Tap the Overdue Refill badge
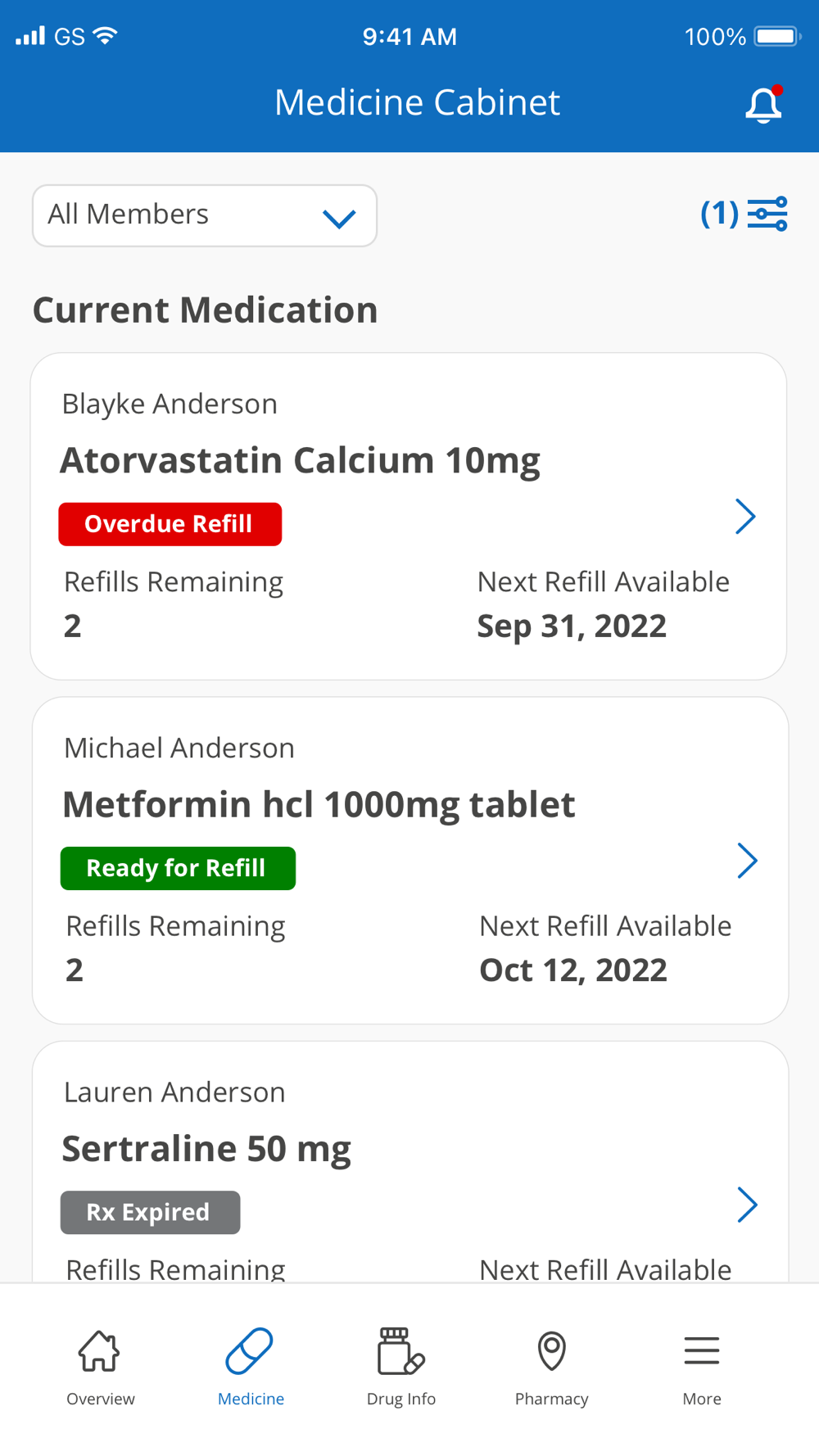The image size is (819, 1456). point(170,524)
